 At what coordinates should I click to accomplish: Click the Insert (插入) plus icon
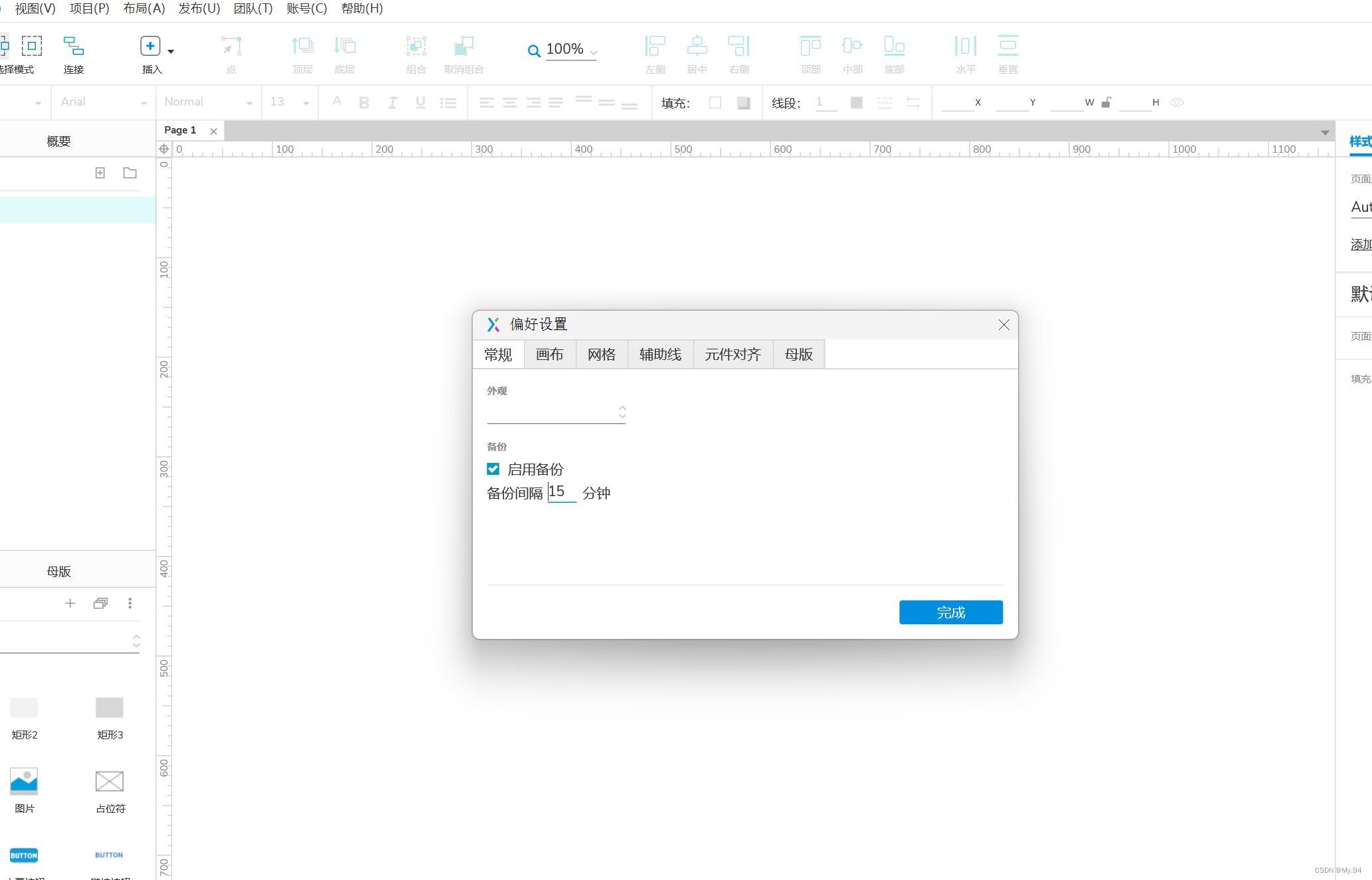[x=150, y=46]
